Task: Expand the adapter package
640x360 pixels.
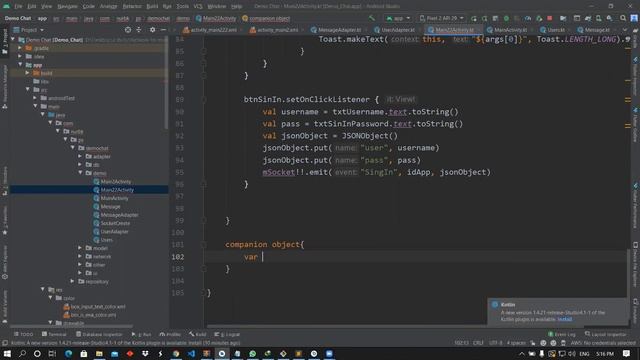Action: coord(80,156)
